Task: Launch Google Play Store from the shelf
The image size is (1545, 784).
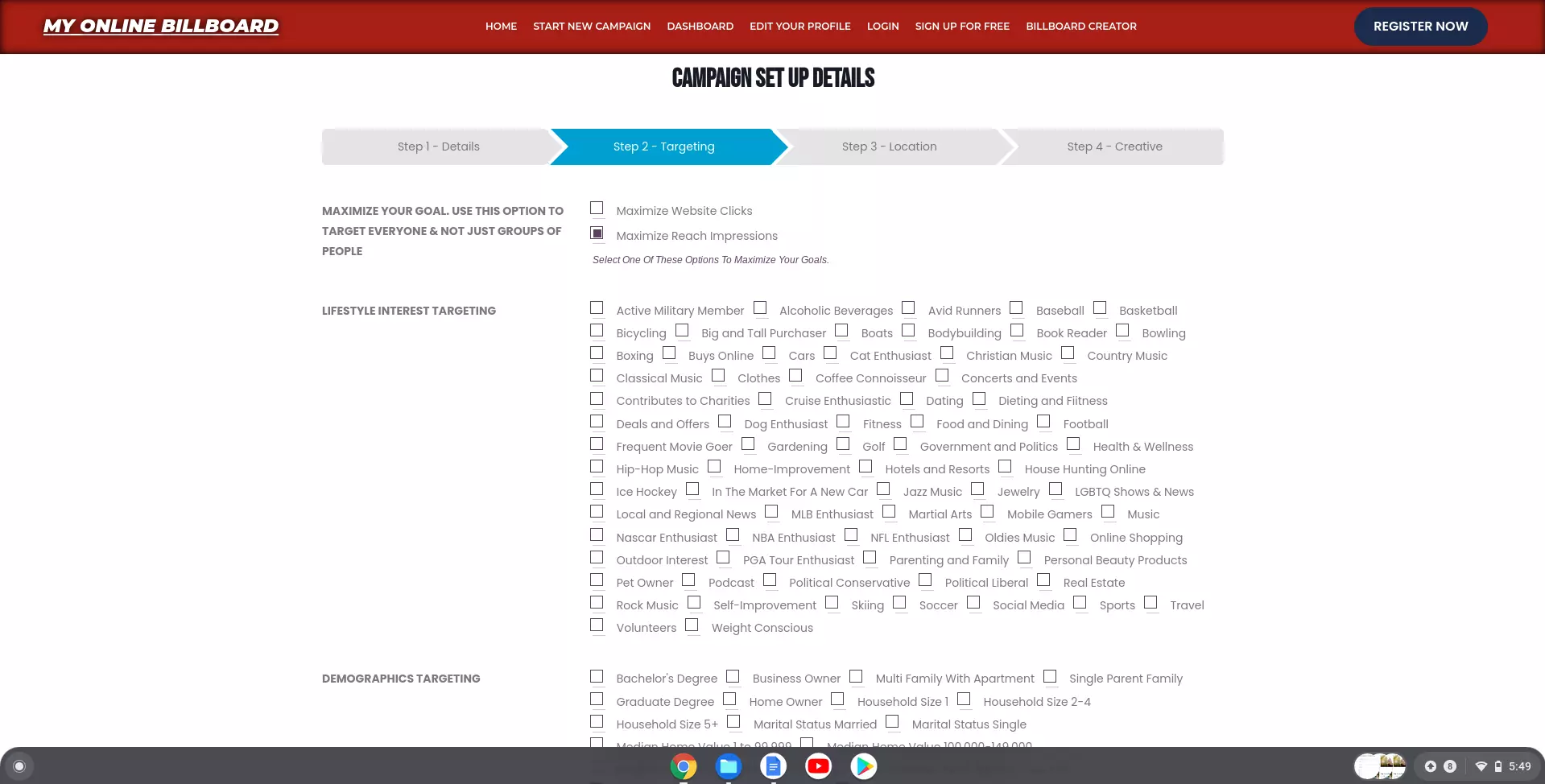Action: point(863,766)
